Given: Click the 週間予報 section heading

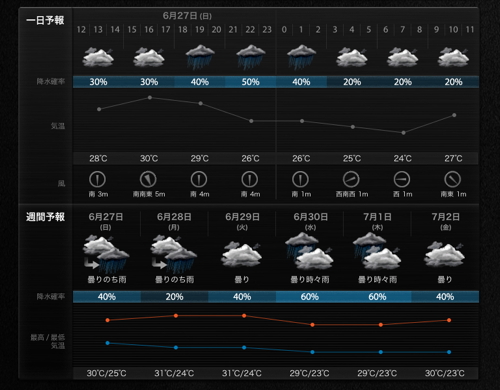Looking at the screenshot, I should (x=45, y=217).
